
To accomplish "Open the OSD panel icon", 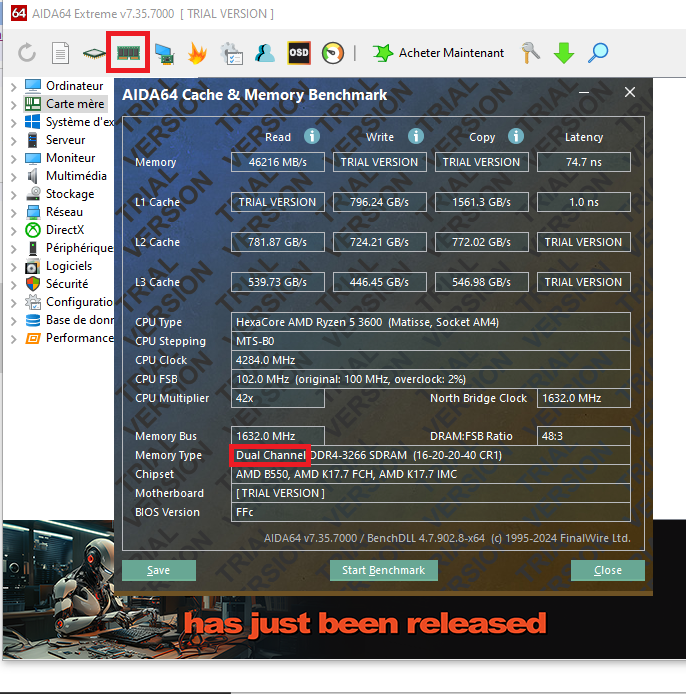I will 299,53.
